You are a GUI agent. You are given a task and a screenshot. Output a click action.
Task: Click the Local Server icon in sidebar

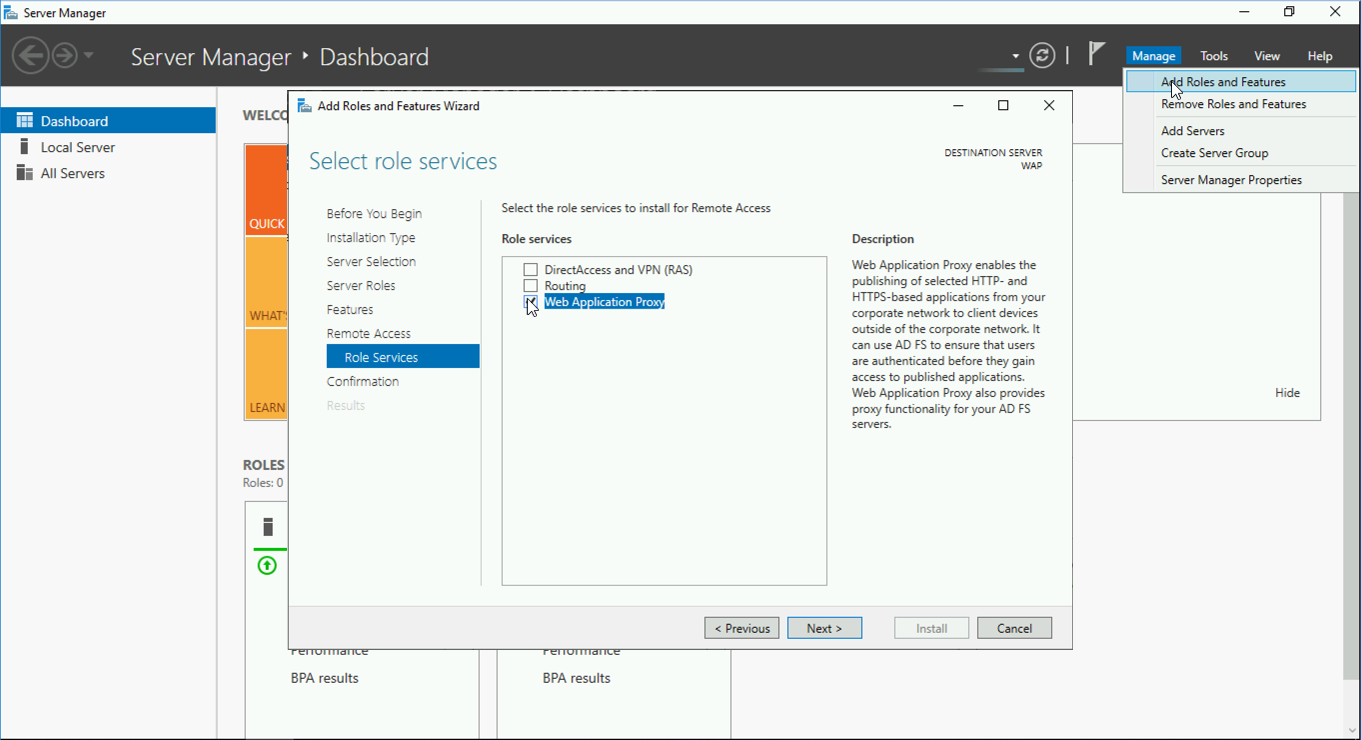tap(25, 147)
